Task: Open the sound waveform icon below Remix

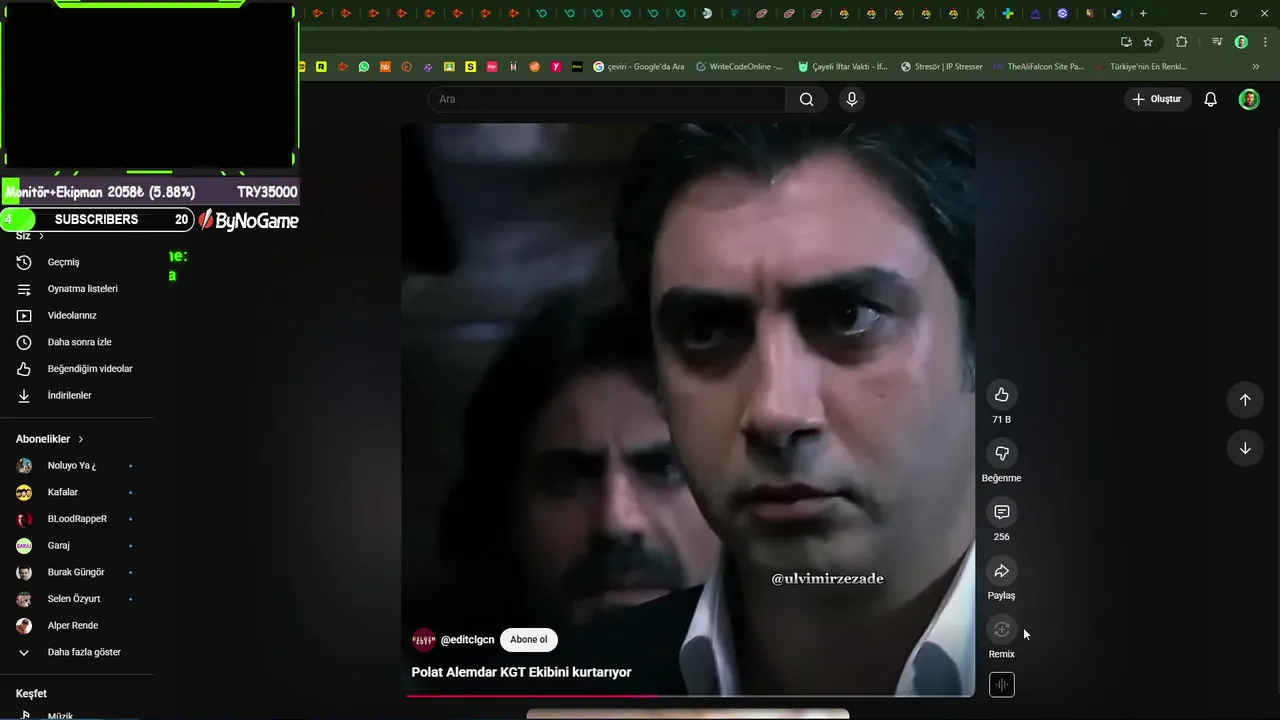Action: pyautogui.click(x=1001, y=685)
